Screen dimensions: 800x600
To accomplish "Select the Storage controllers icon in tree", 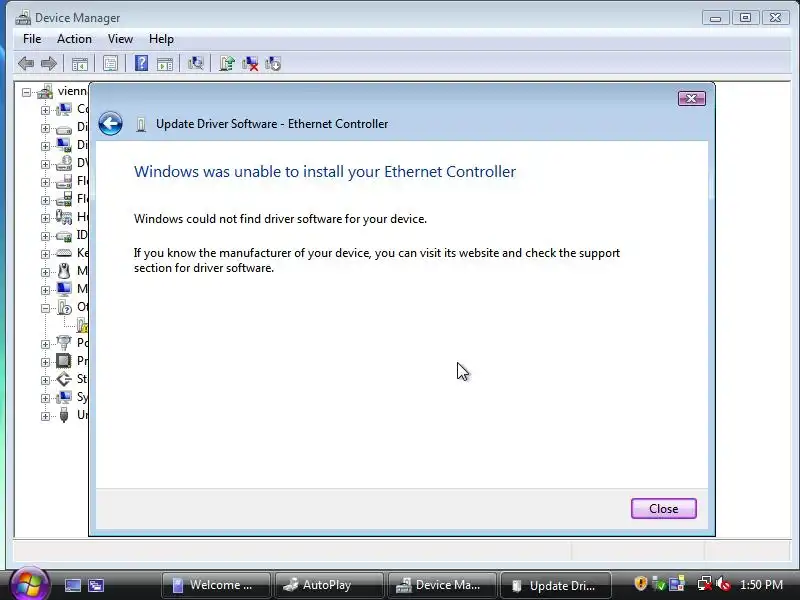I will coord(64,379).
